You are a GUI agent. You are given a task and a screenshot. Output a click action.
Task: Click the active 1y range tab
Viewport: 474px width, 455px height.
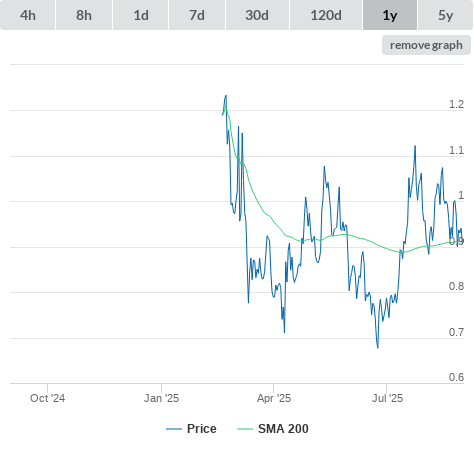pyautogui.click(x=390, y=15)
